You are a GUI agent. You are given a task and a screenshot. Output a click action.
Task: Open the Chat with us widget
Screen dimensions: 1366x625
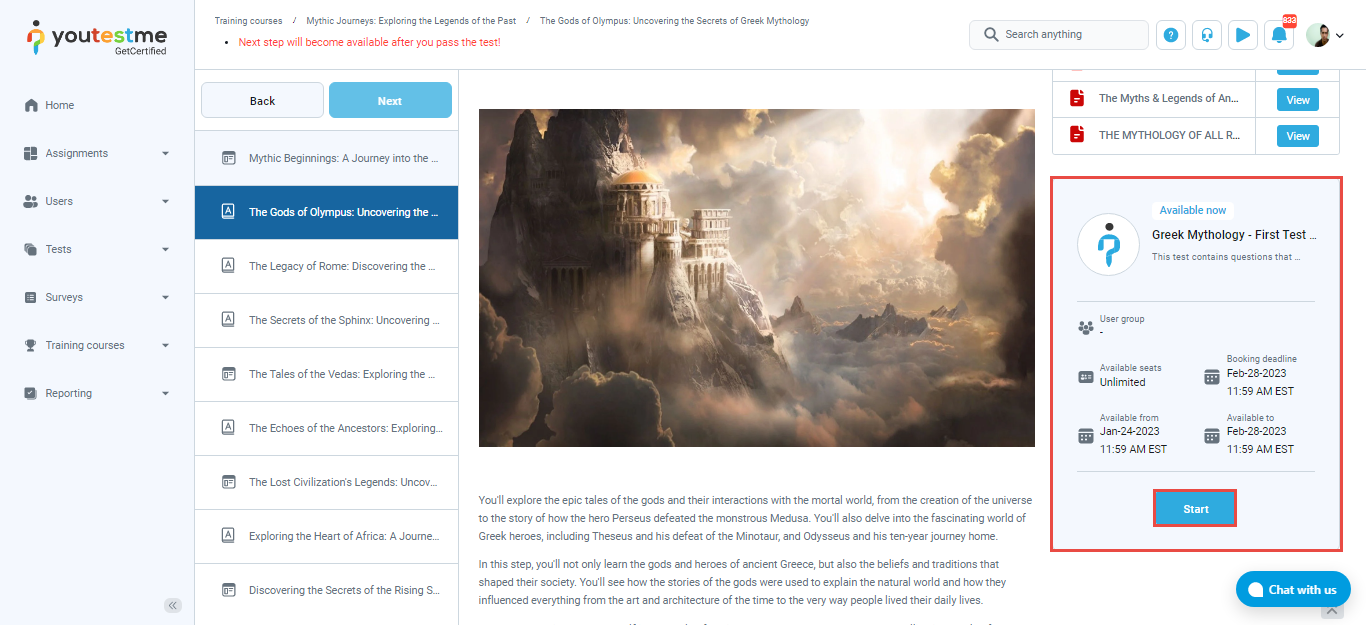click(x=1293, y=589)
